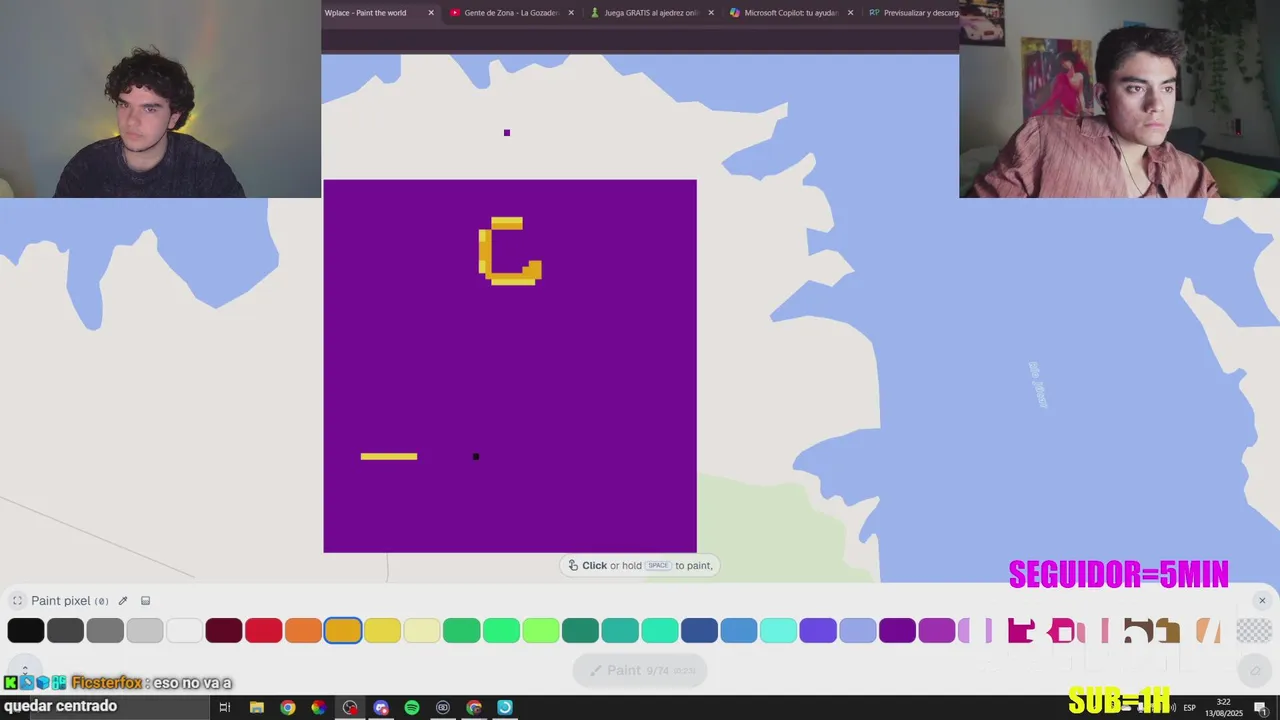Pick the teal color swatch
The height and width of the screenshot is (720, 1280).
[x=620, y=630]
